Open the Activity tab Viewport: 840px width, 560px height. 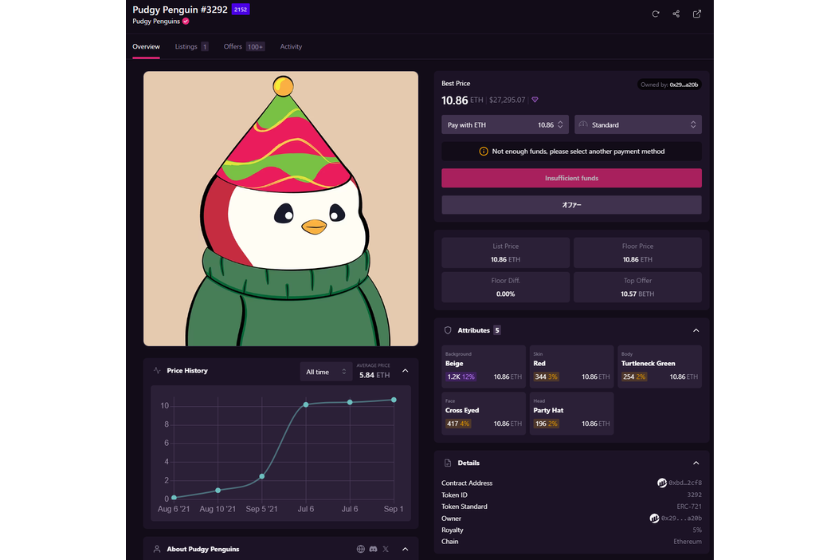[x=291, y=47]
